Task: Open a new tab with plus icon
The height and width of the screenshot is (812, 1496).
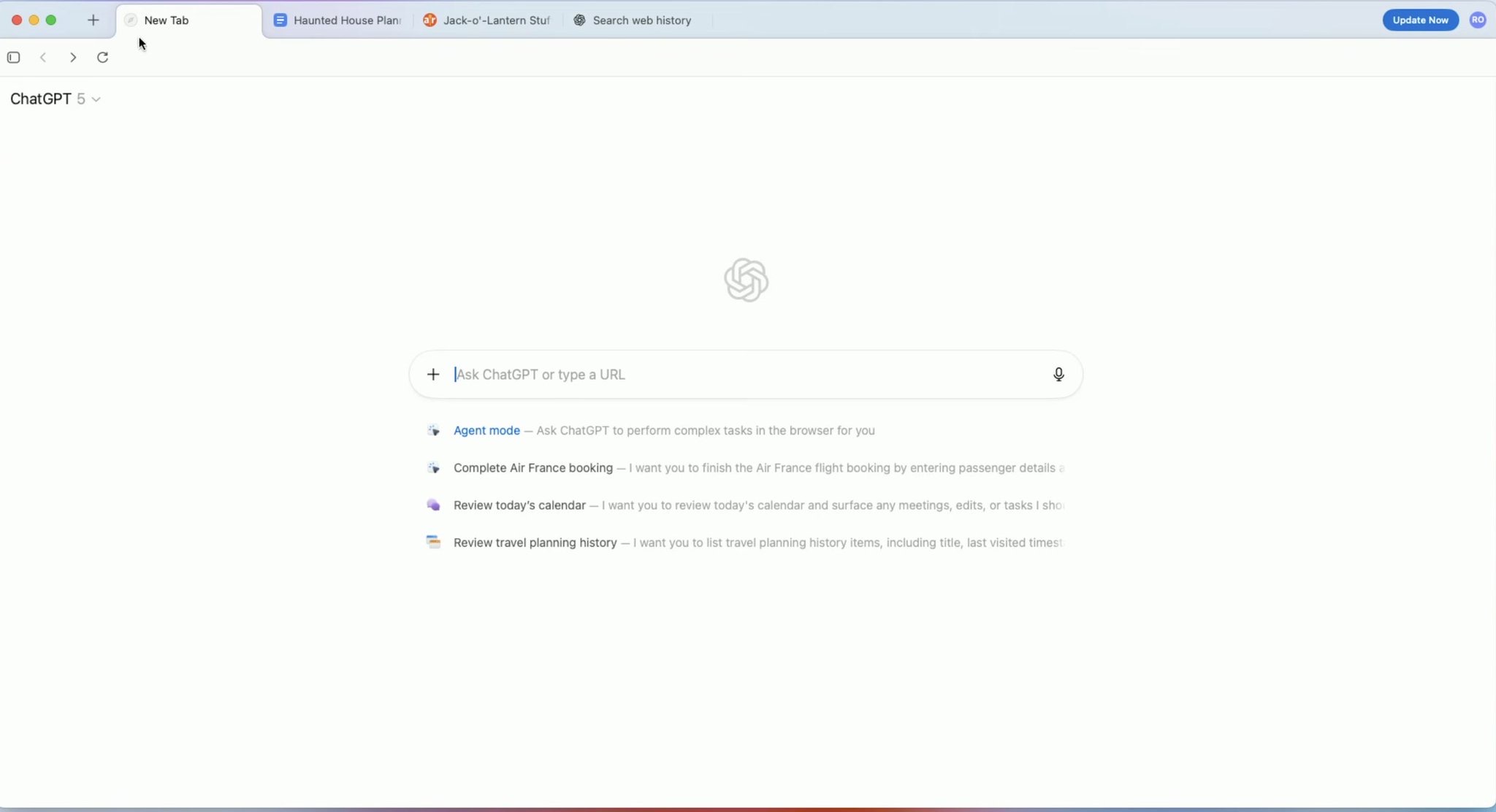Action: pyautogui.click(x=93, y=20)
